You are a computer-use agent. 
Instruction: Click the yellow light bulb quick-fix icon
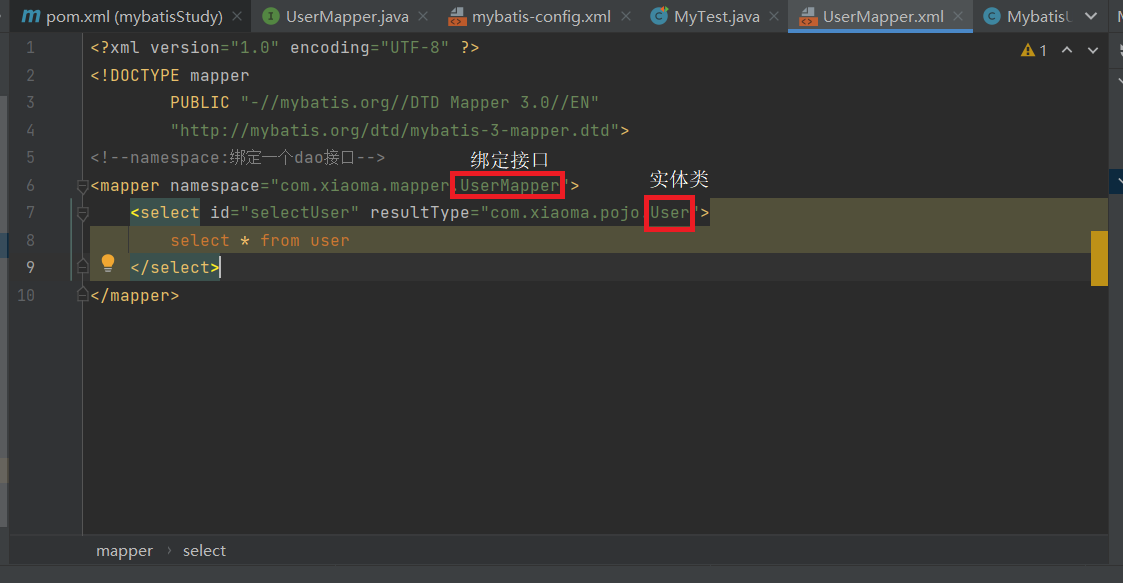point(108,264)
